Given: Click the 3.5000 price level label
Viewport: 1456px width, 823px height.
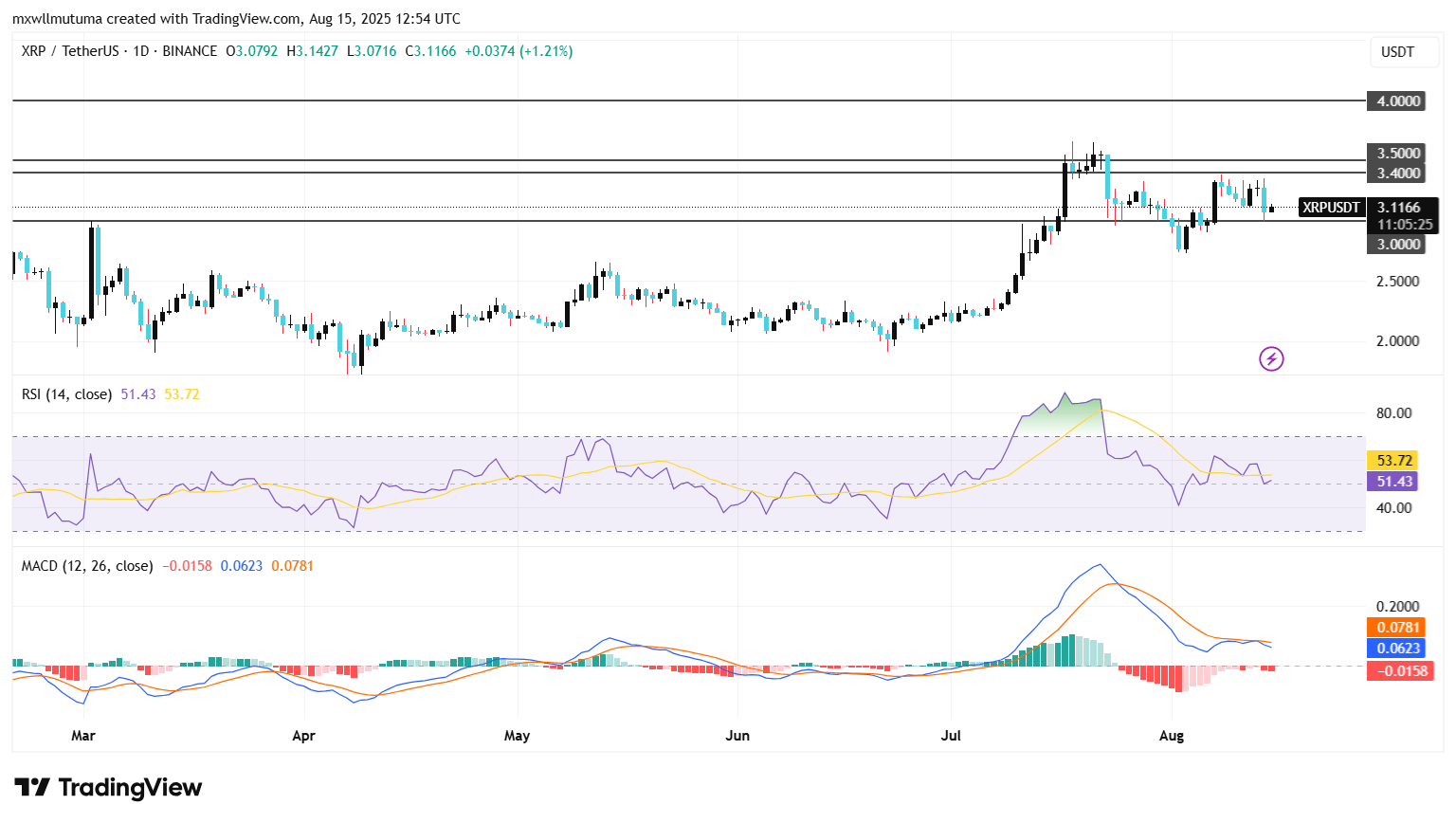Looking at the screenshot, I should [x=1395, y=153].
